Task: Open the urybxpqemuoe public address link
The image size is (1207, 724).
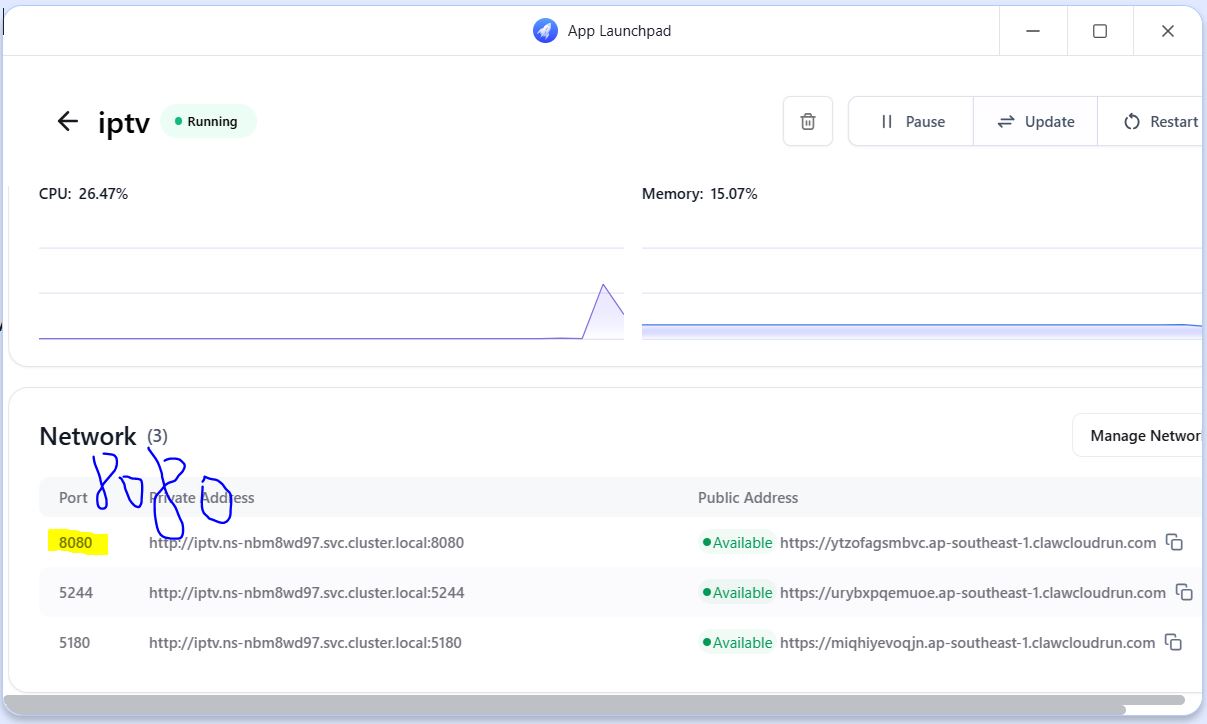Action: click(972, 593)
